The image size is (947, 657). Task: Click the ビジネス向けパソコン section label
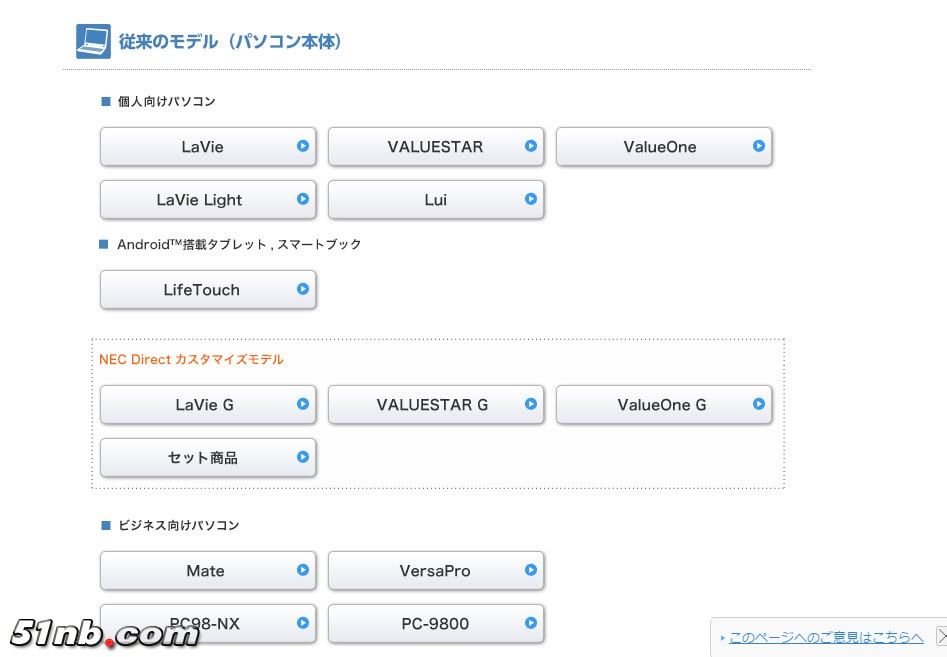(x=178, y=525)
